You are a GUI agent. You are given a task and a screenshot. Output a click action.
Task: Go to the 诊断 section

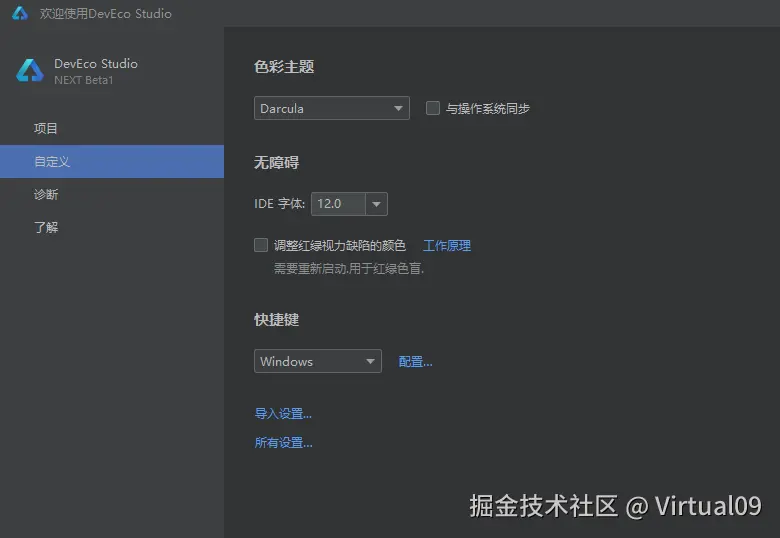click(x=112, y=194)
